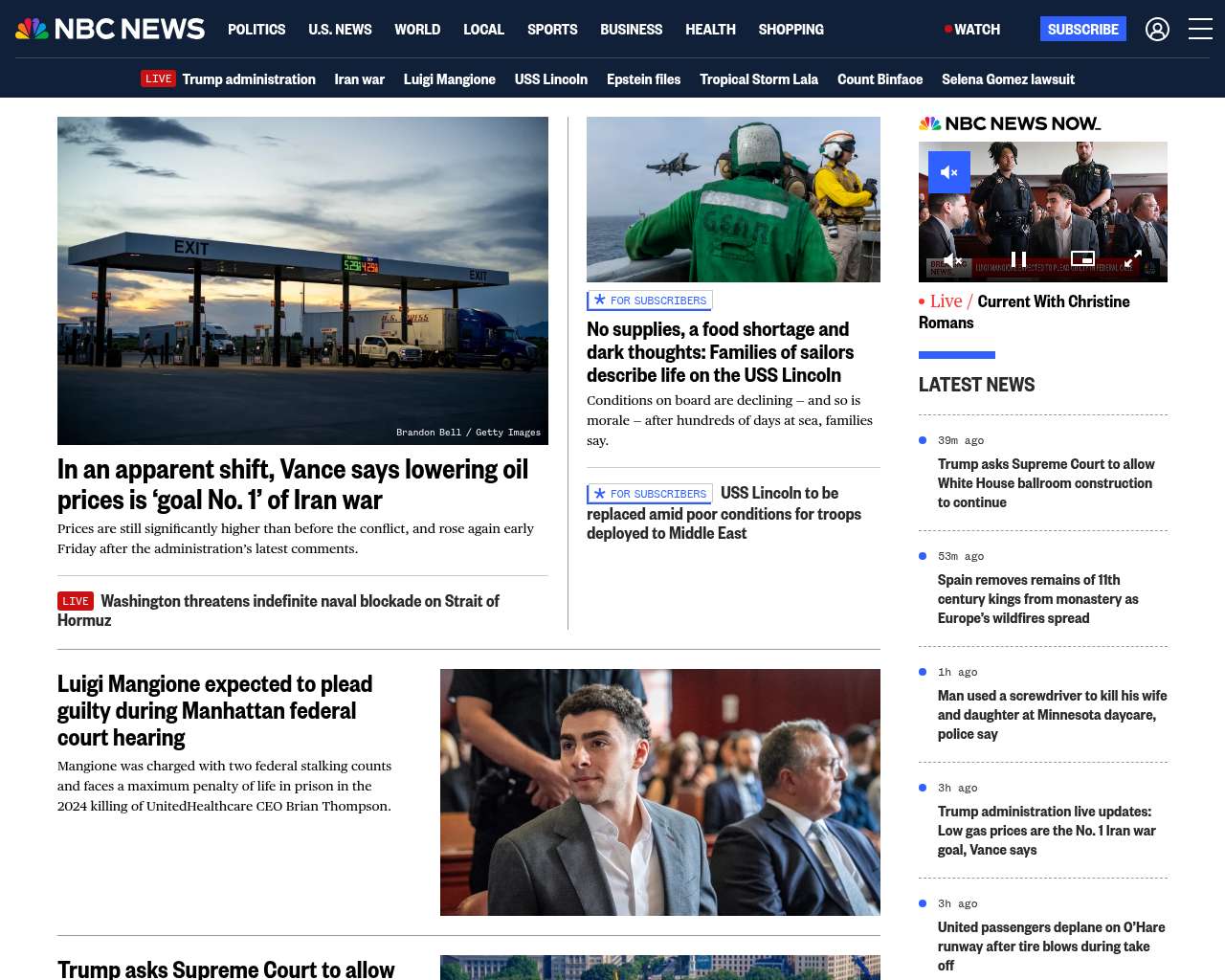Image resolution: width=1225 pixels, height=980 pixels.
Task: Click the Watch link in the header
Action: 972,30
